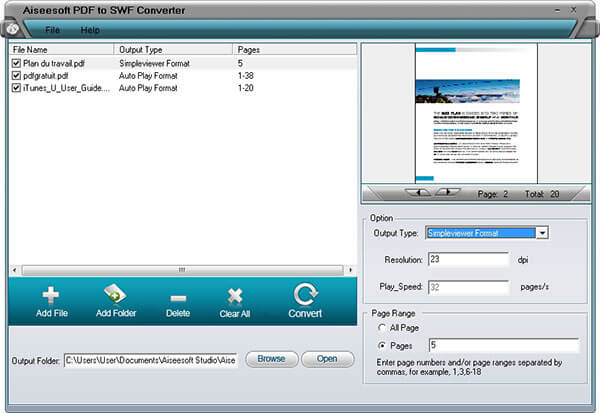Click the scrollbar left arrow
This screenshot has height=413, width=600.
coord(15,270)
